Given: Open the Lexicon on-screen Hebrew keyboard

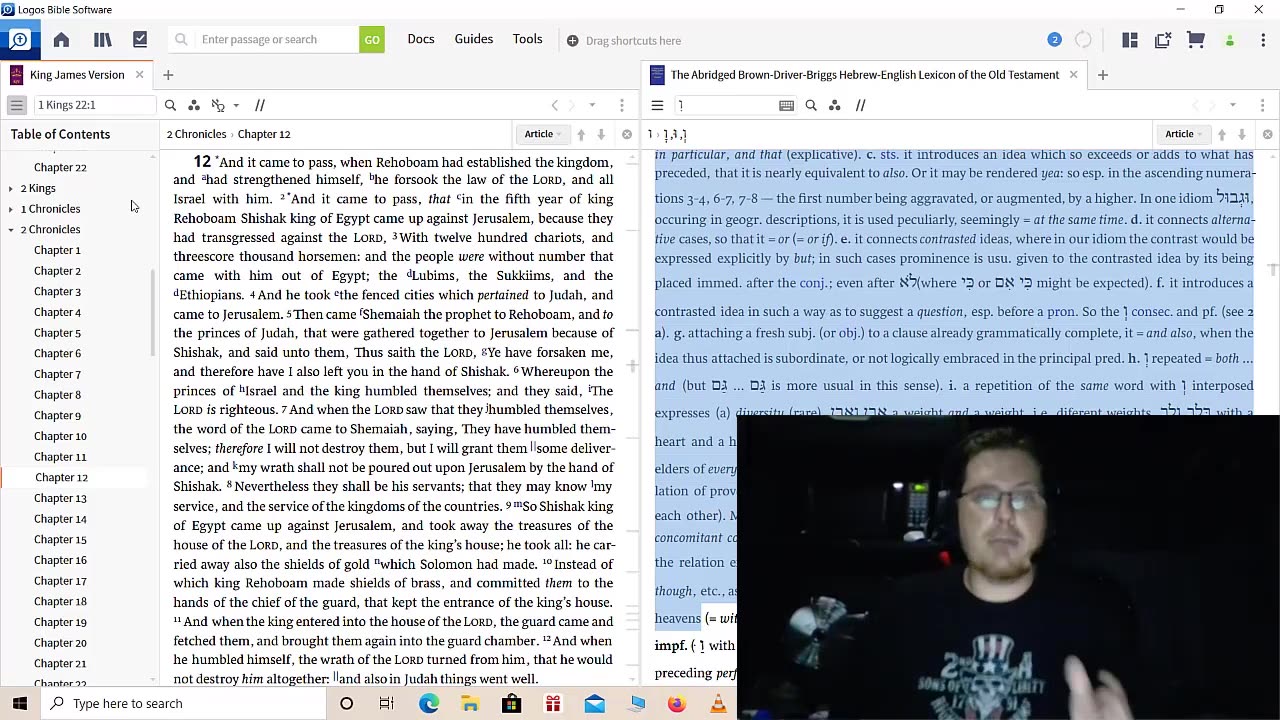Looking at the screenshot, I should coord(786,105).
